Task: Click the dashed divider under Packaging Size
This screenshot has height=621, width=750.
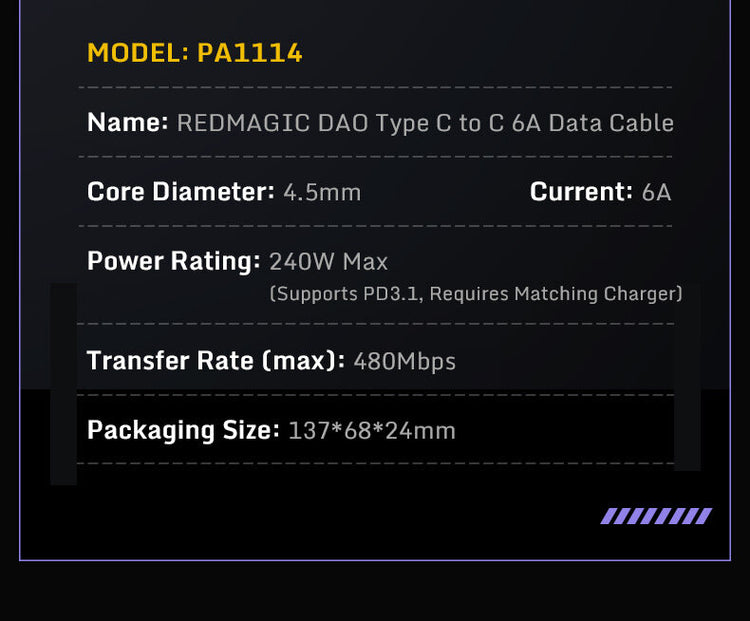Action: point(375,463)
